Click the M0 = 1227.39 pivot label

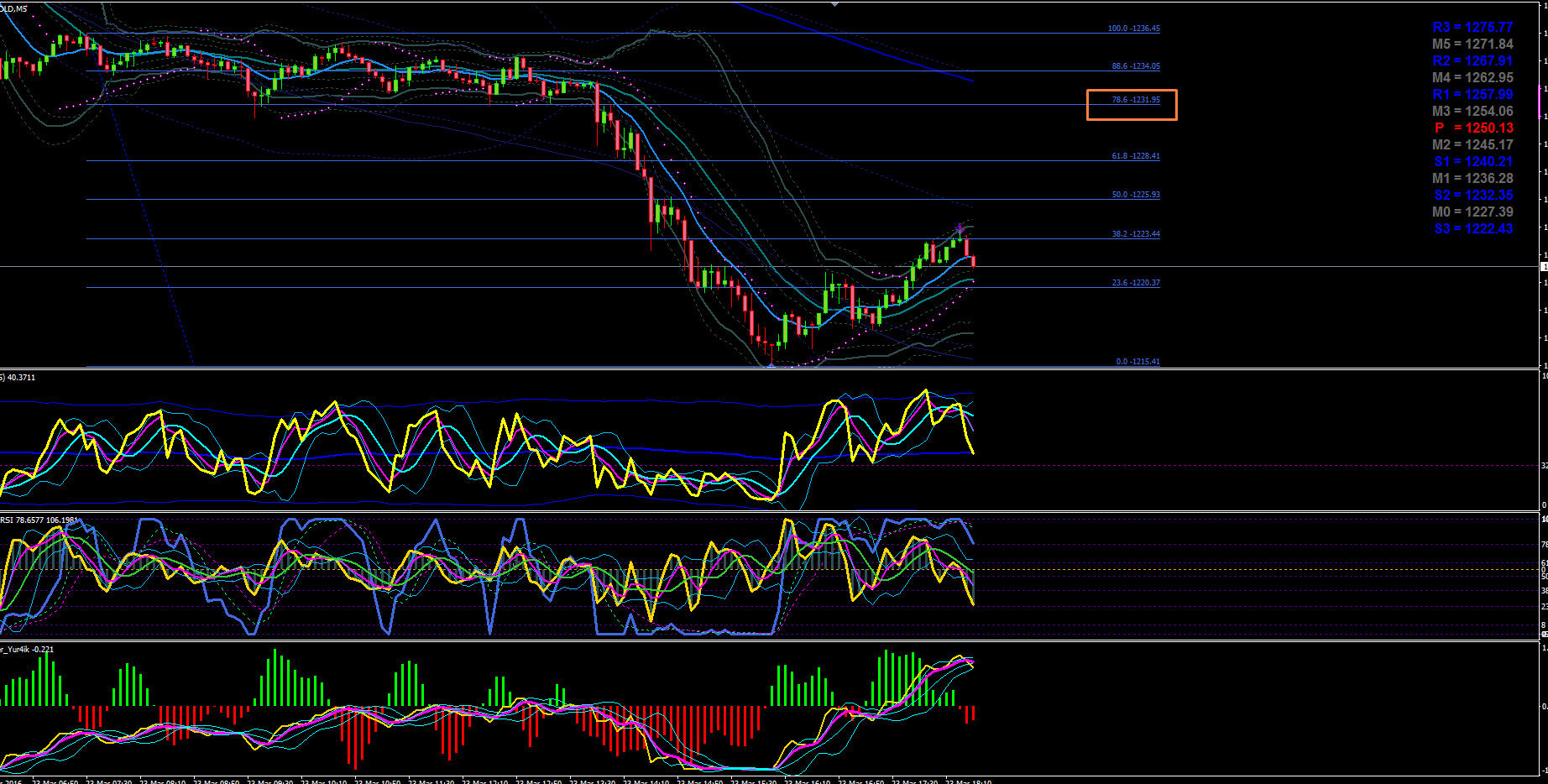(1472, 212)
